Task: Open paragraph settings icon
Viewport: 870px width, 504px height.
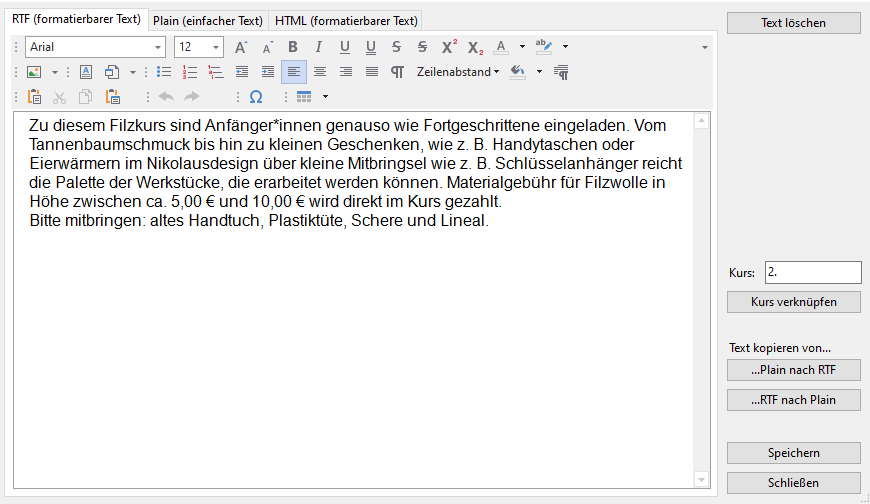Action: 561,72
